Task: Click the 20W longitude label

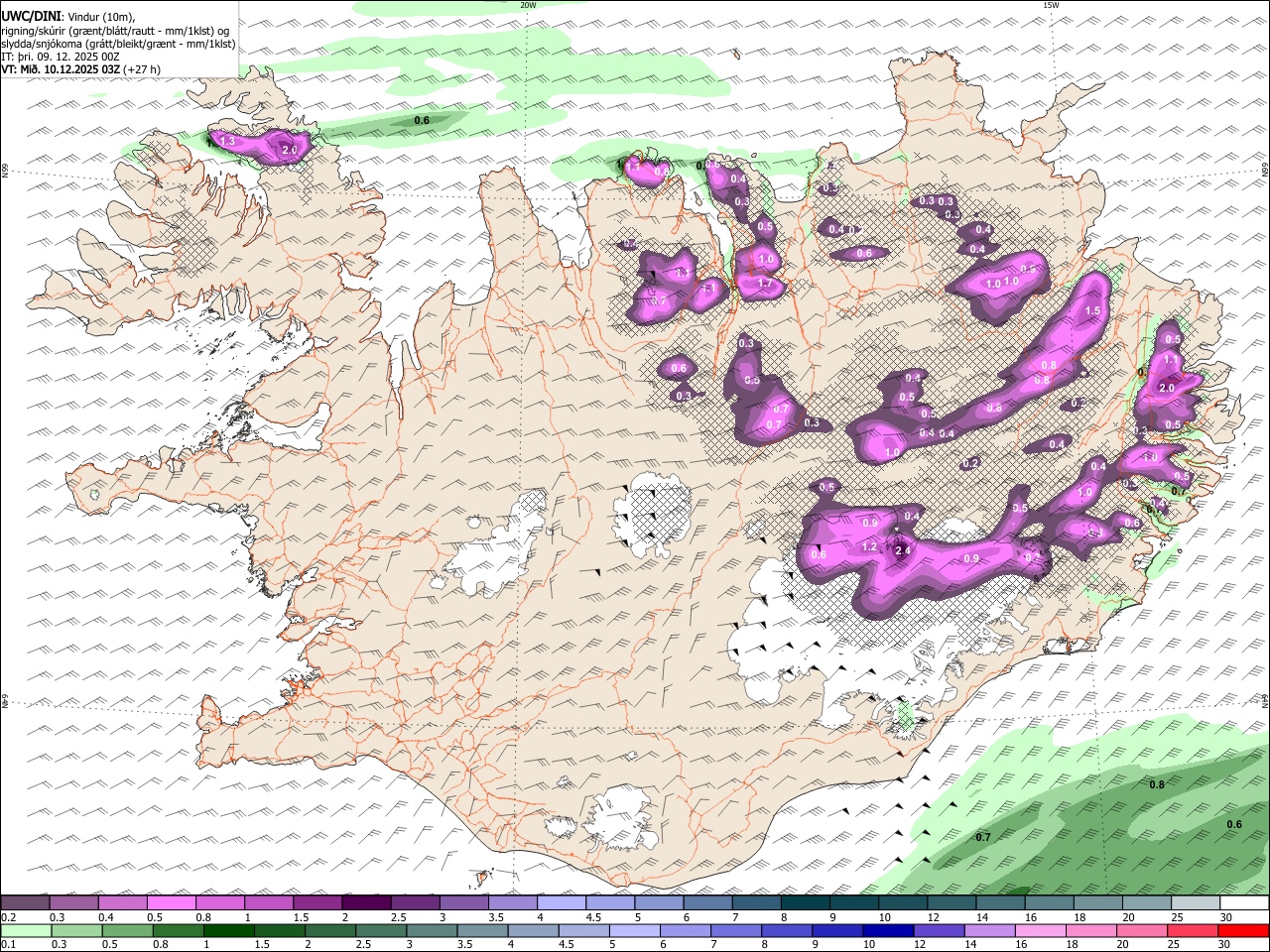Action: pos(528,5)
